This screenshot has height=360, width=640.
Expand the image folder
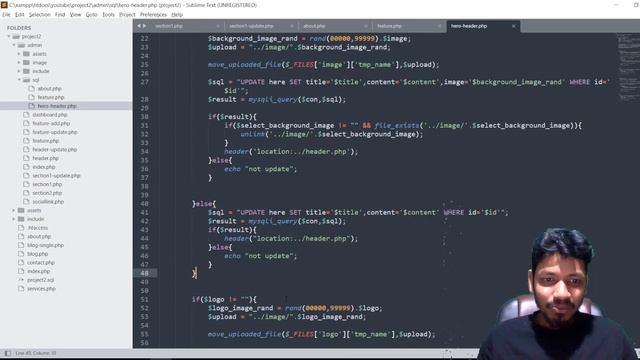coord(19,62)
